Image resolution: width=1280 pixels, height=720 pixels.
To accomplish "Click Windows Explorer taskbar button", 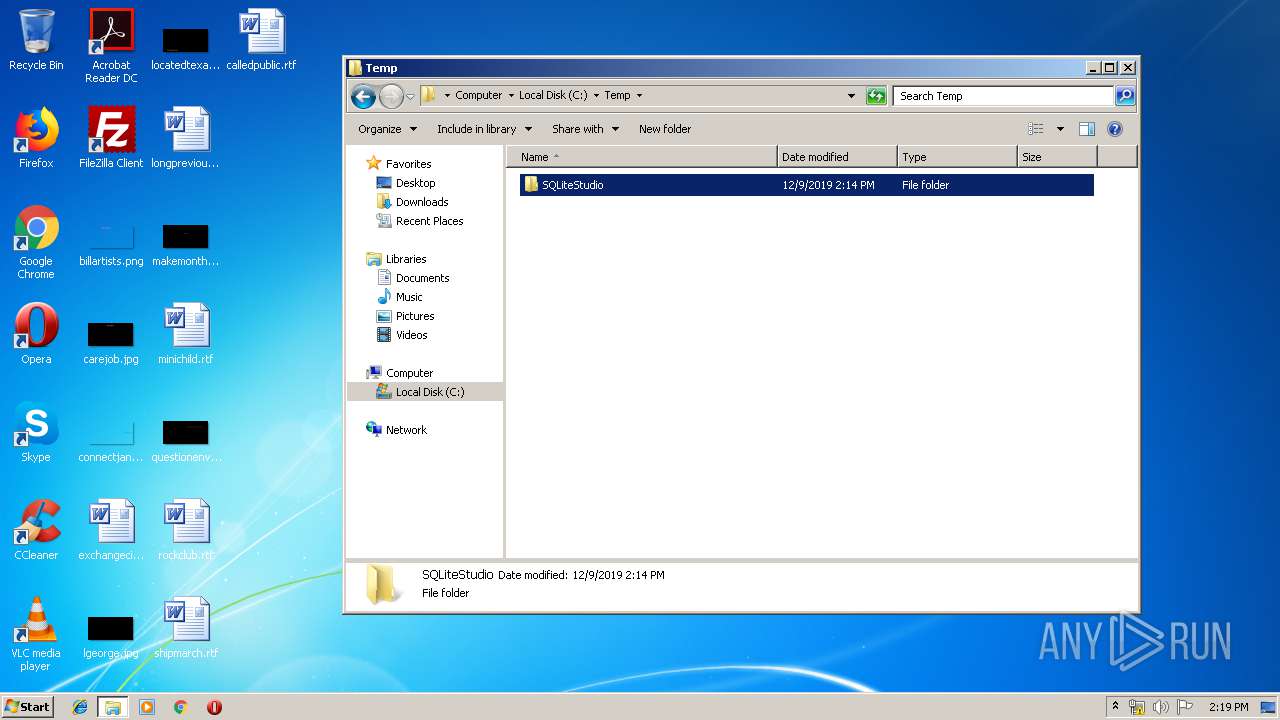I will tap(112, 707).
